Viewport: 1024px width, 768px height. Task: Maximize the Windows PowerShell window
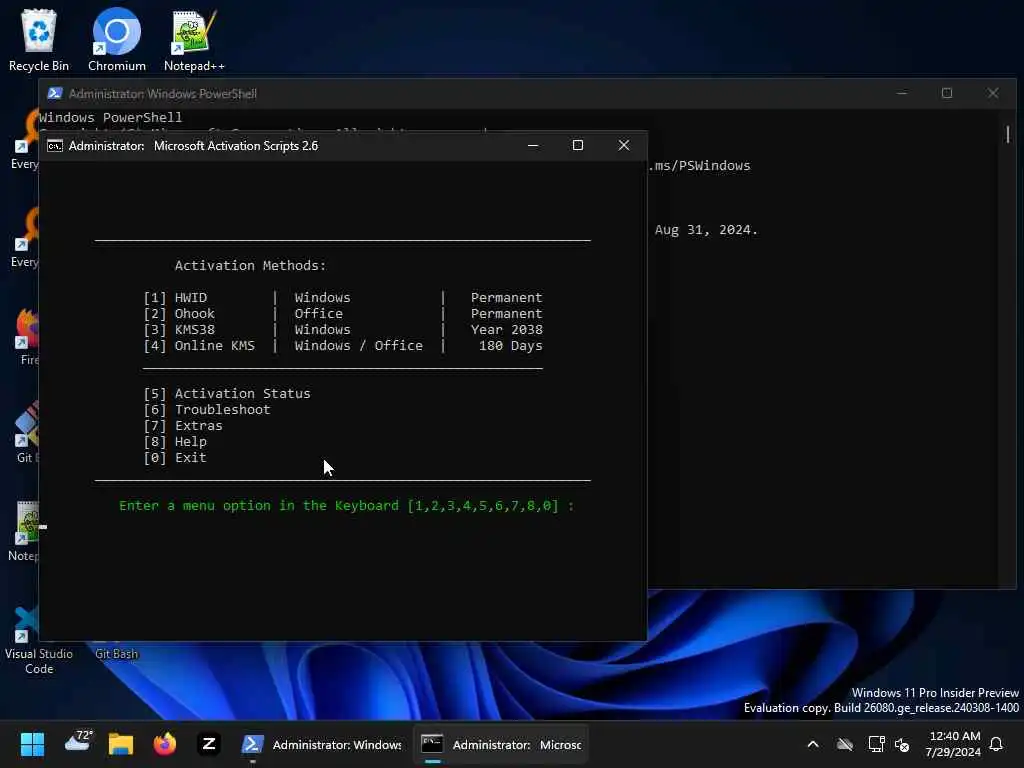point(947,93)
